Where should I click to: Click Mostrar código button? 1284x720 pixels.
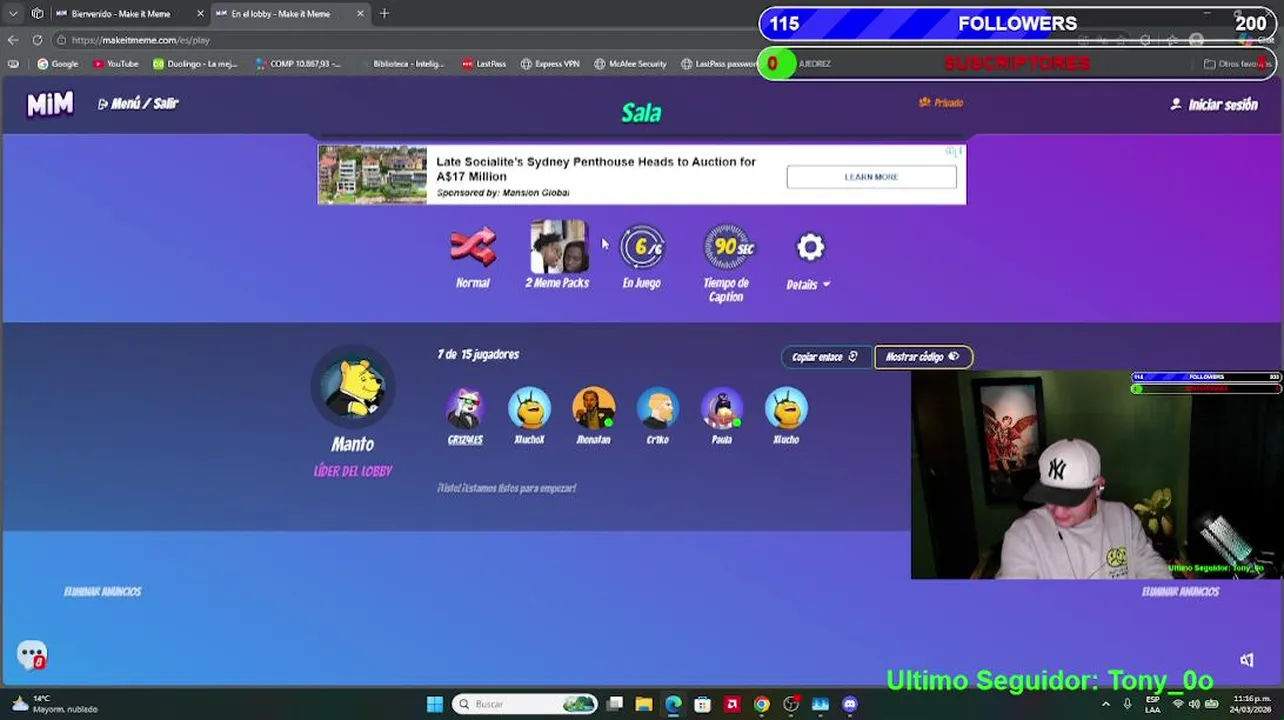tap(922, 357)
